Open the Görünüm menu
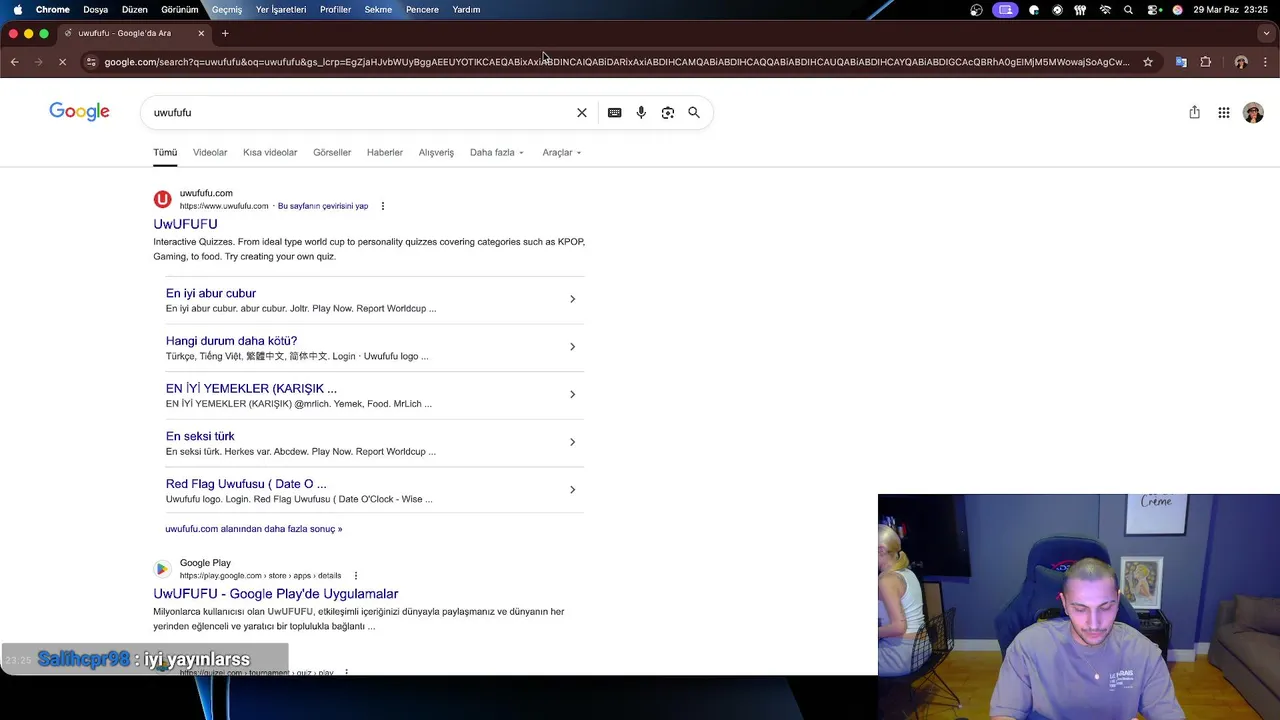Viewport: 1280px width, 720px height. pos(180,10)
